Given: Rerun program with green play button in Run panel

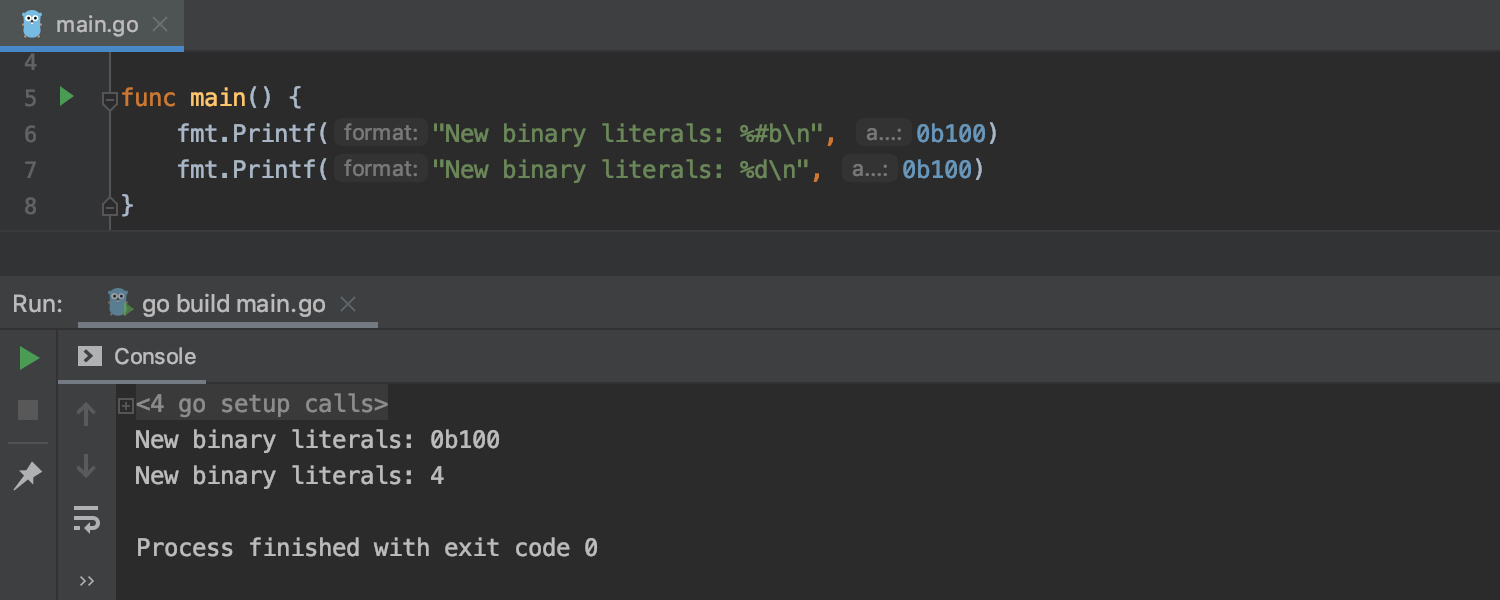Looking at the screenshot, I should pos(29,358).
